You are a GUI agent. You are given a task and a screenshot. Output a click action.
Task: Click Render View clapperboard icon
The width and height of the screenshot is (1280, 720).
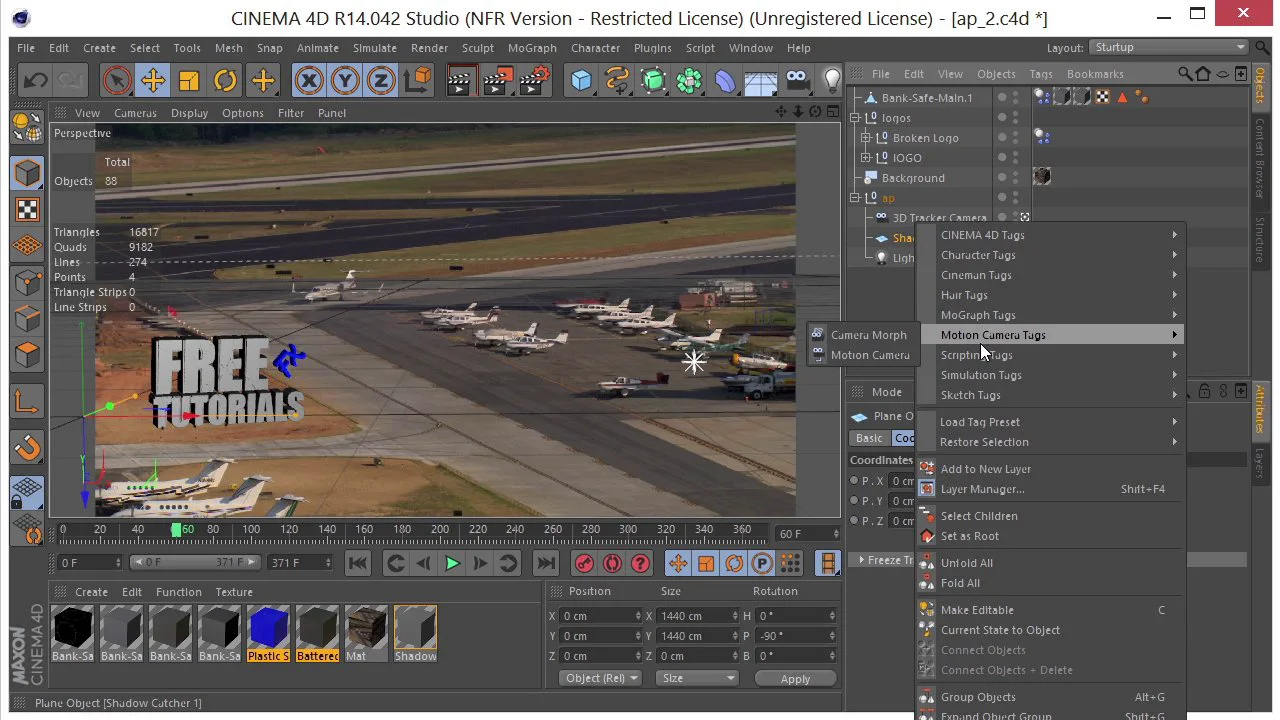coord(460,80)
